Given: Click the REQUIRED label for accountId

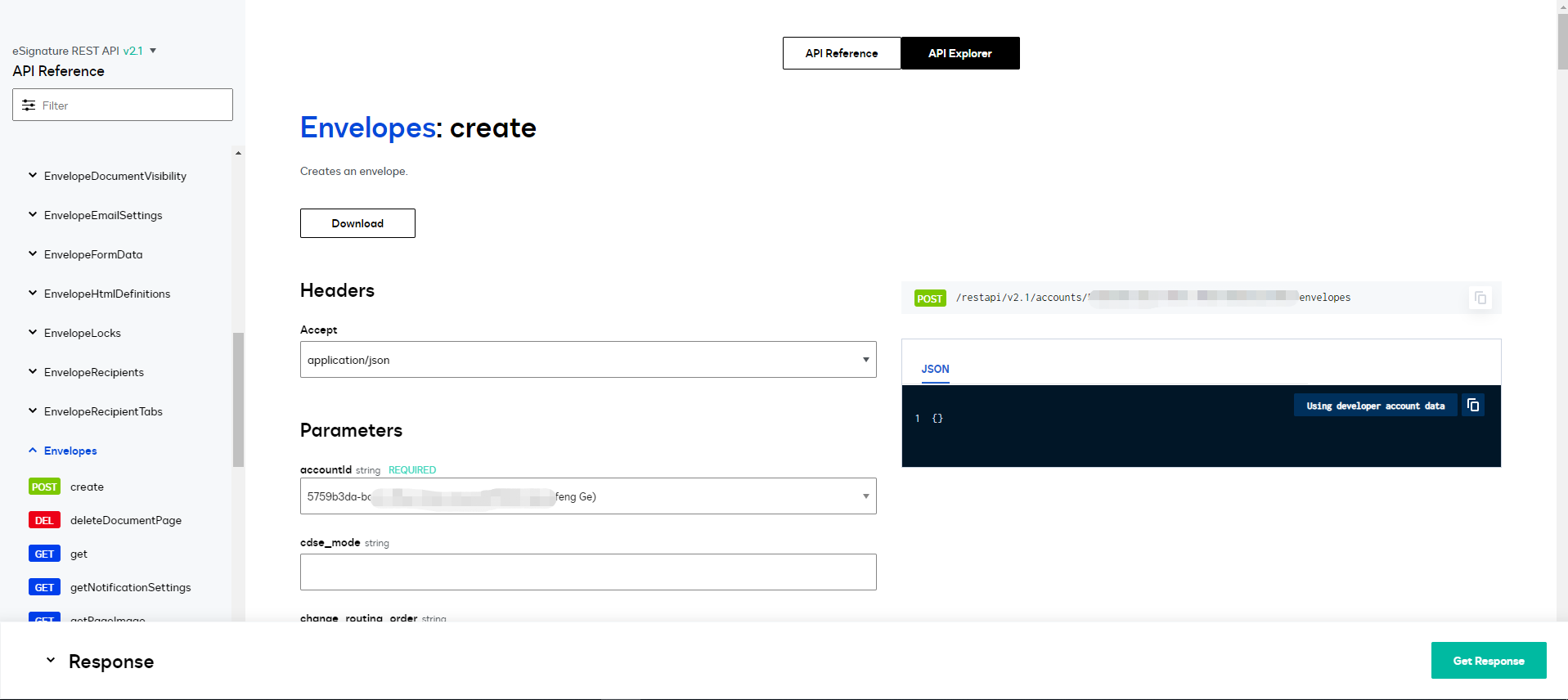Looking at the screenshot, I should (412, 470).
